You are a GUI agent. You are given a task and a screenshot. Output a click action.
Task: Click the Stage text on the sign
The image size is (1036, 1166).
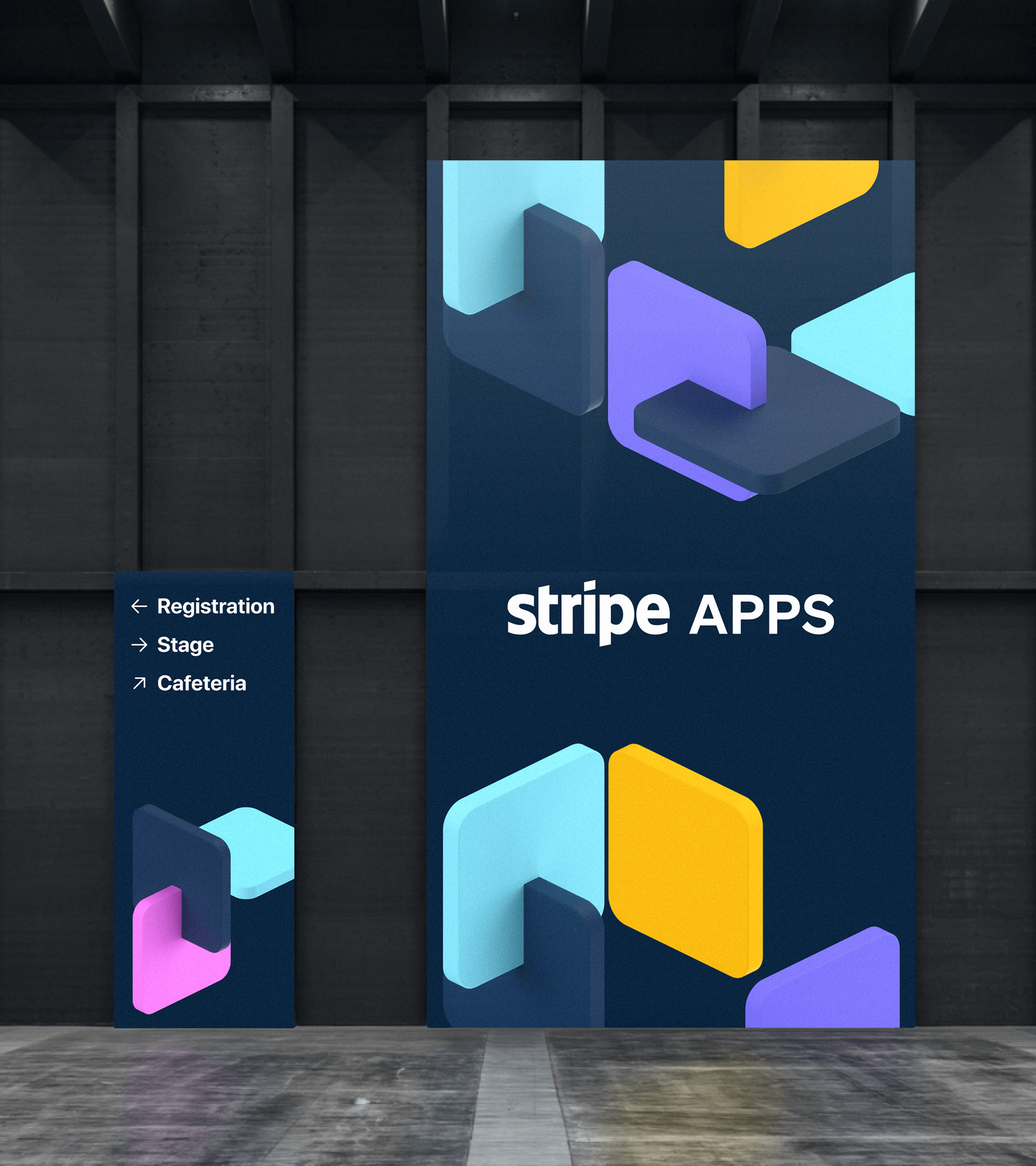click(185, 645)
